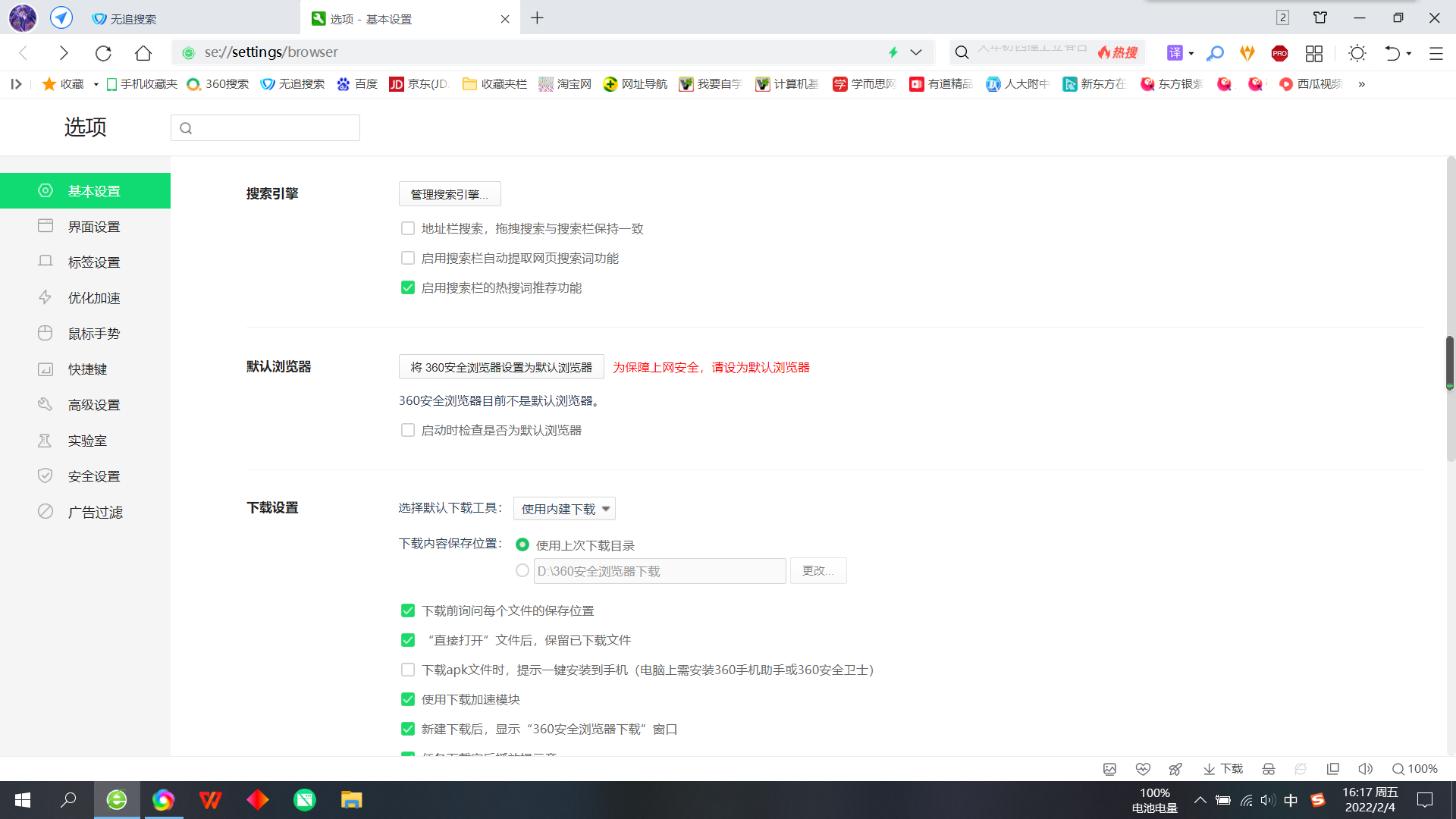
Task: Open default download tool dropdown
Action: [564, 509]
